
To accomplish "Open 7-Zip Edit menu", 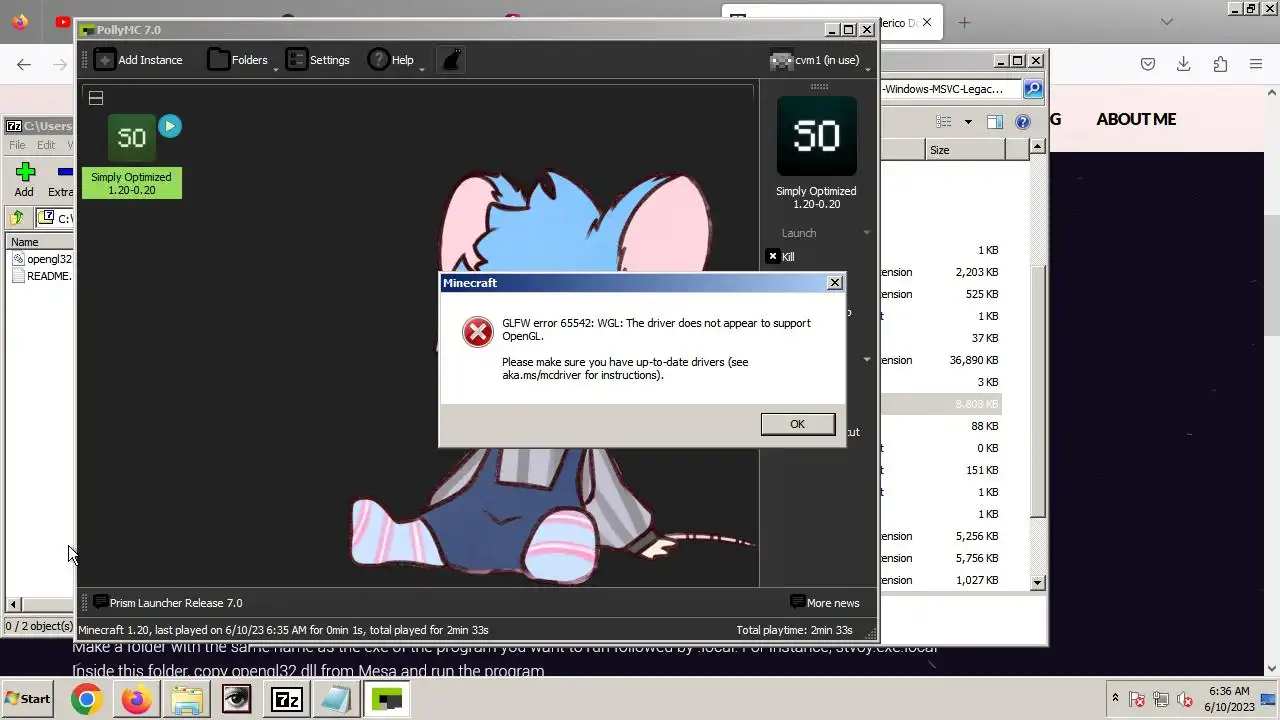I will tap(46, 145).
